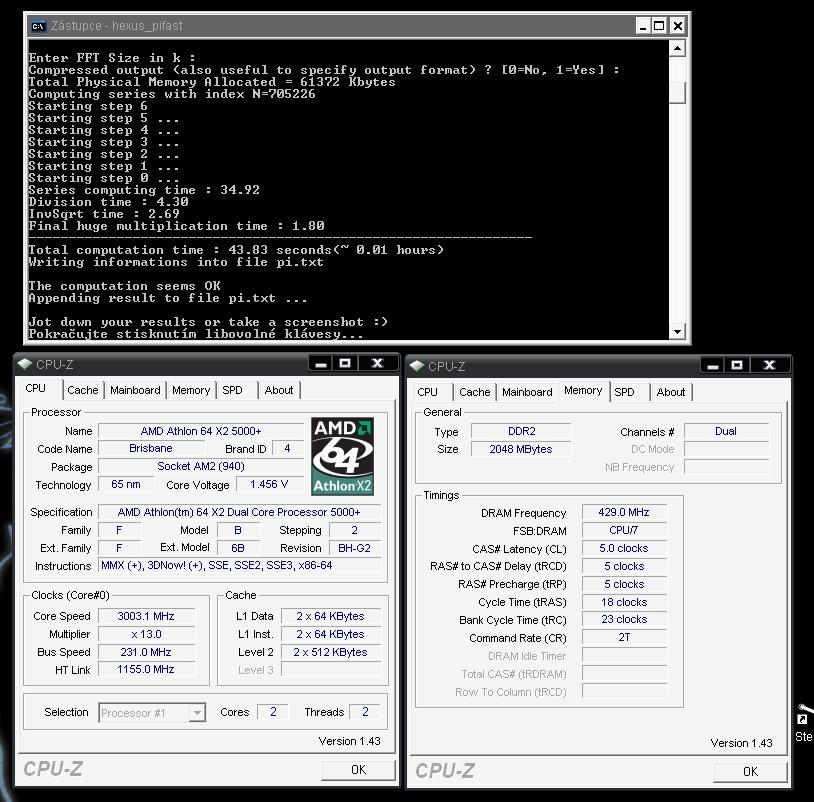Screen dimensions: 814x802
Task: Select CPU tab in left CPU-Z window
Action: [x=36, y=389]
